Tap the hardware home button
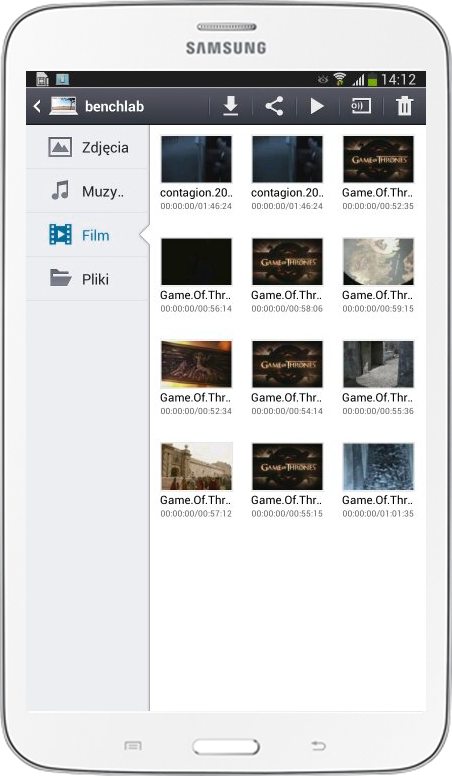The width and height of the screenshot is (452, 776). [226, 747]
